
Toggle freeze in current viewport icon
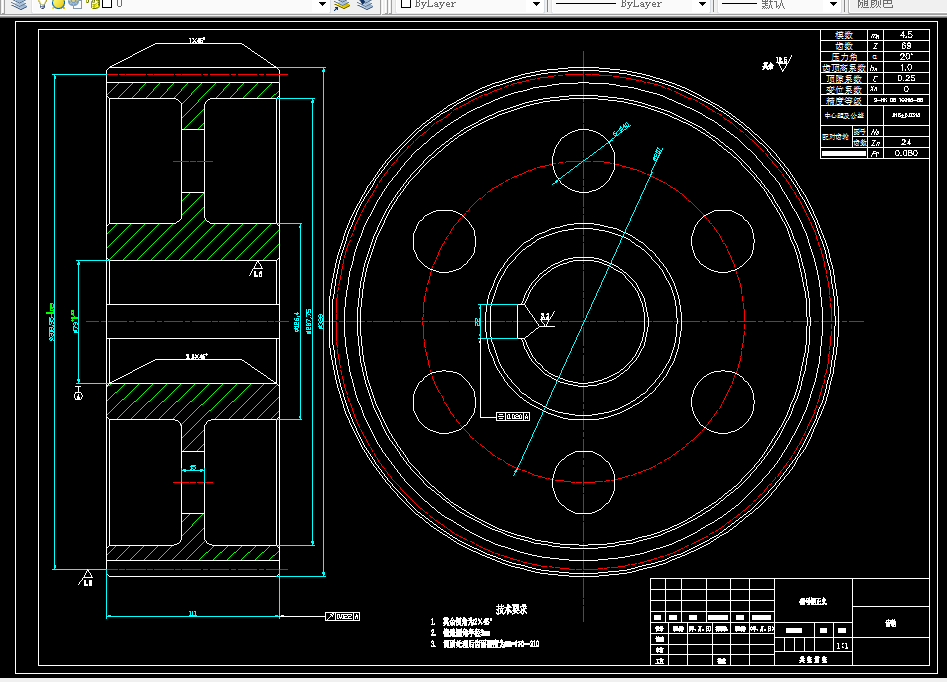coord(75,4)
